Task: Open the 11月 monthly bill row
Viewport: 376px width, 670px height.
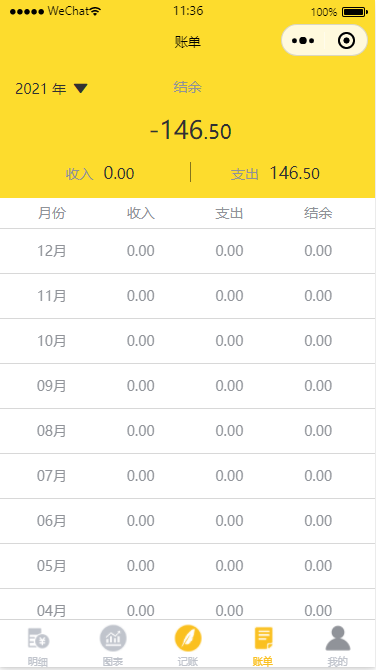Action: click(188, 296)
